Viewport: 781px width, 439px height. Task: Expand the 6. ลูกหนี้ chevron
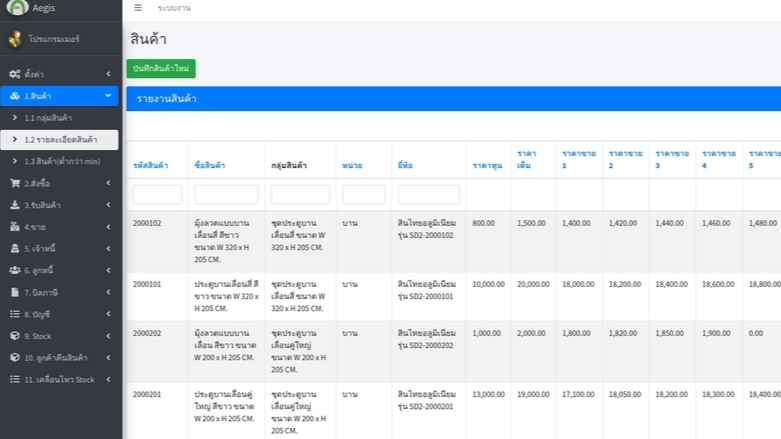pos(108,270)
